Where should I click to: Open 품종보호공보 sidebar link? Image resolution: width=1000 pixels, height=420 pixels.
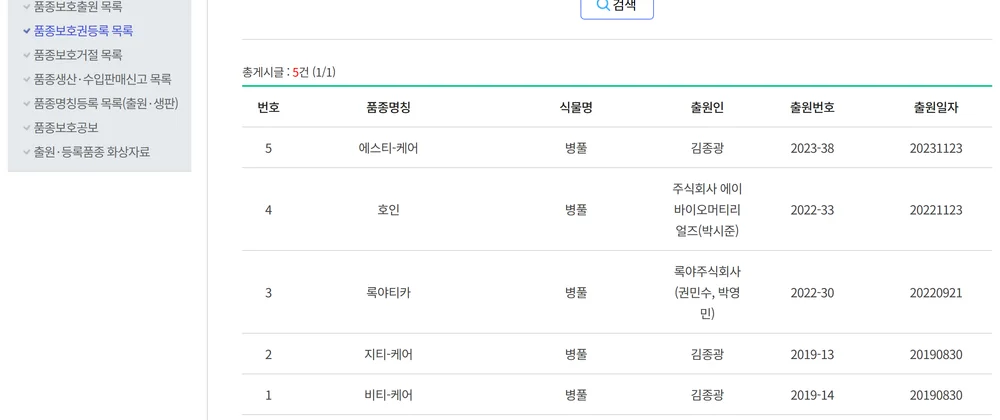point(66,127)
